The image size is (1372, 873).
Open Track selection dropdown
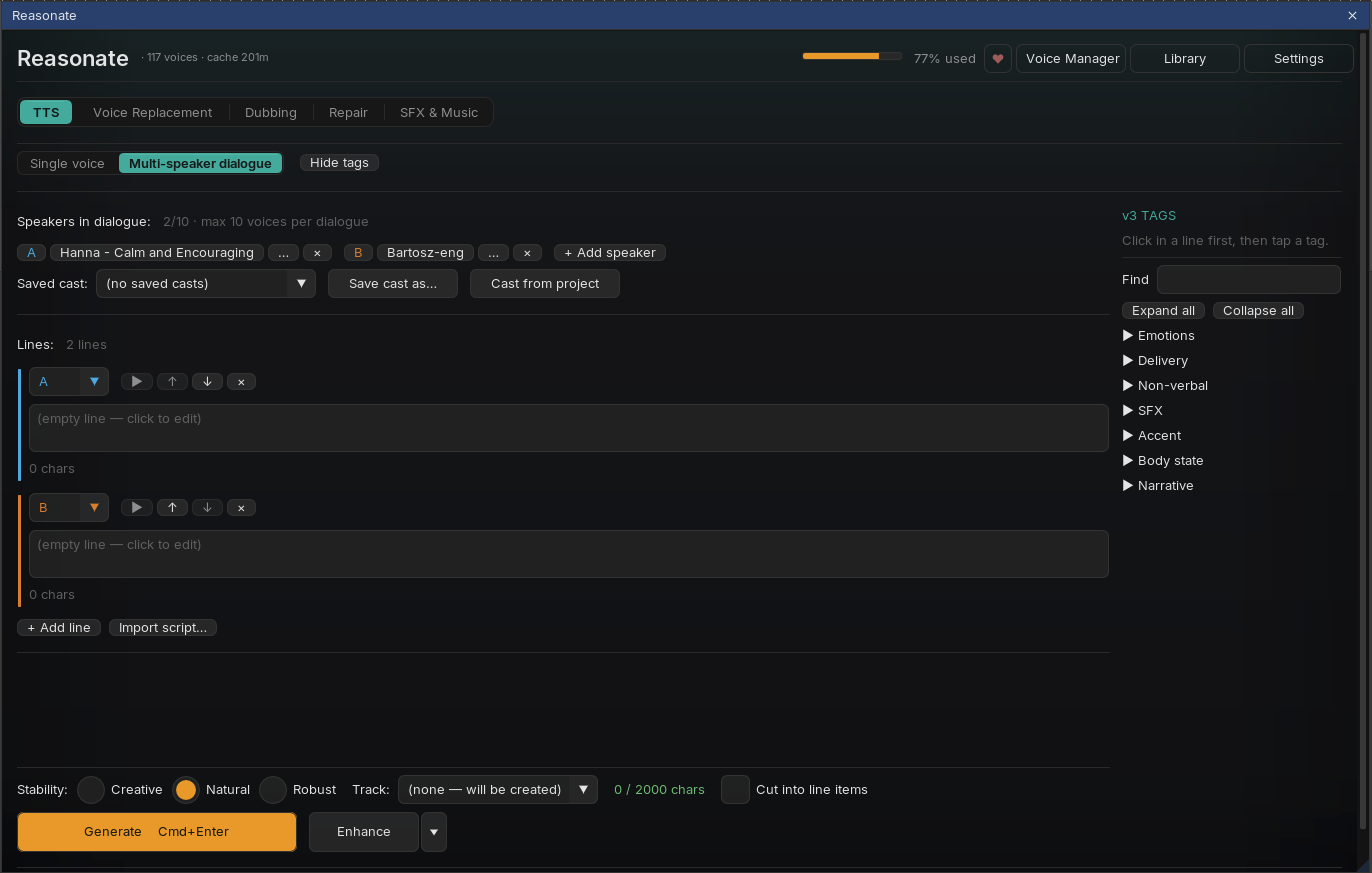click(x=497, y=790)
